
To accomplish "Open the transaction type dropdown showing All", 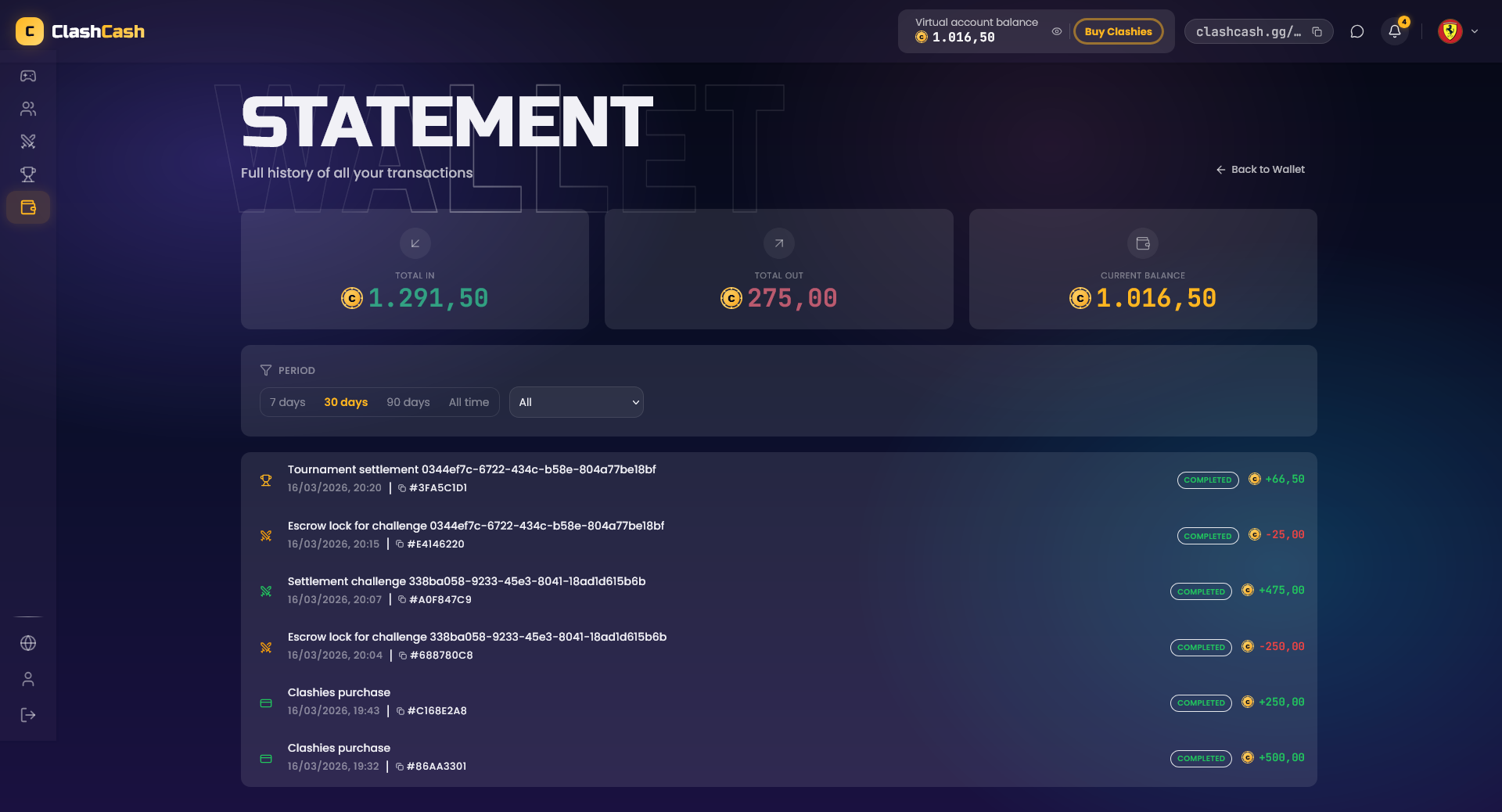I will pyautogui.click(x=577, y=402).
